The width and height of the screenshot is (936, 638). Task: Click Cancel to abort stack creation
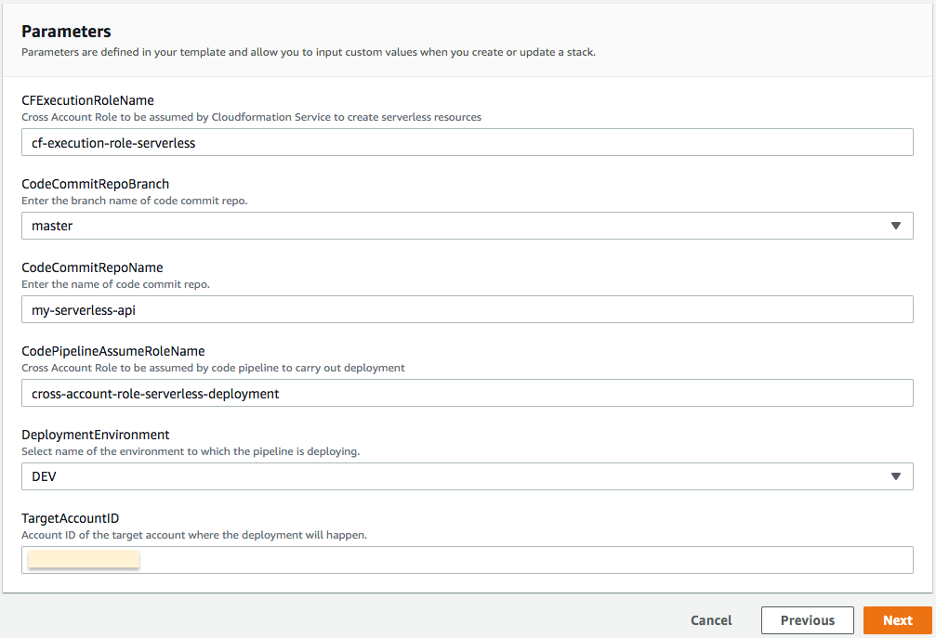point(711,620)
